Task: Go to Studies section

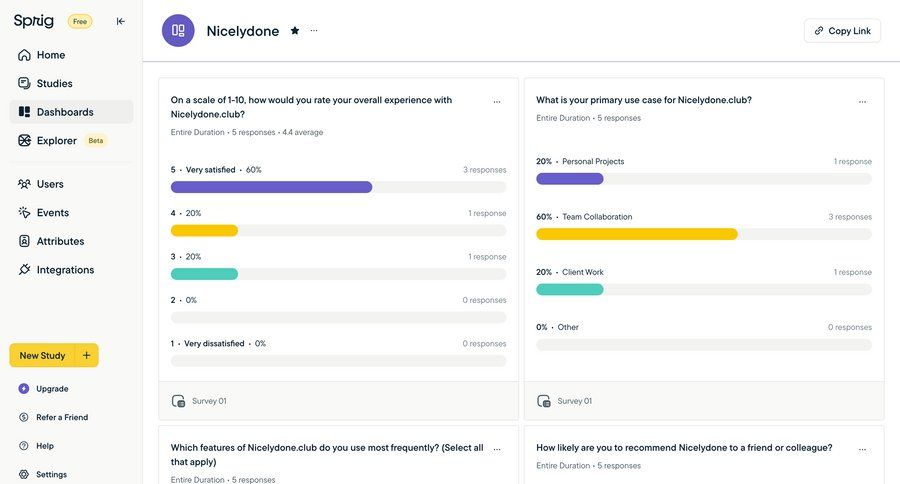Action: [x=54, y=84]
